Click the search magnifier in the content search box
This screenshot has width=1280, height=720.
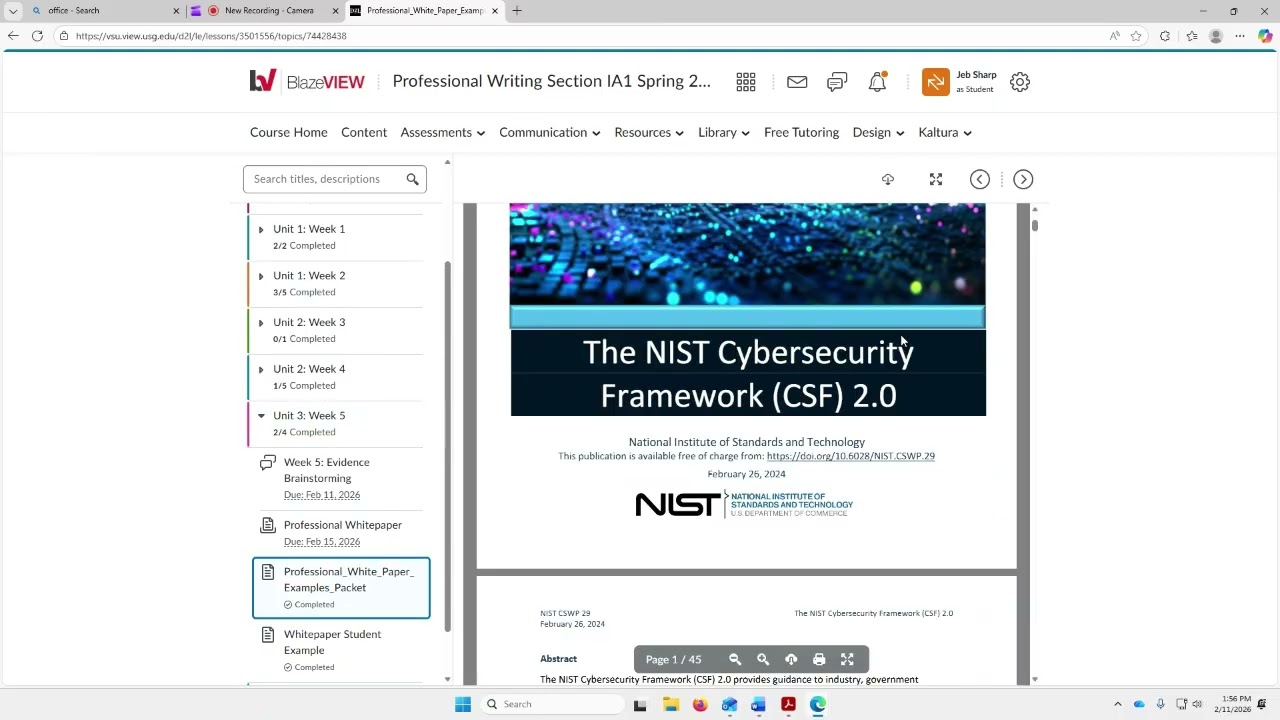412,179
